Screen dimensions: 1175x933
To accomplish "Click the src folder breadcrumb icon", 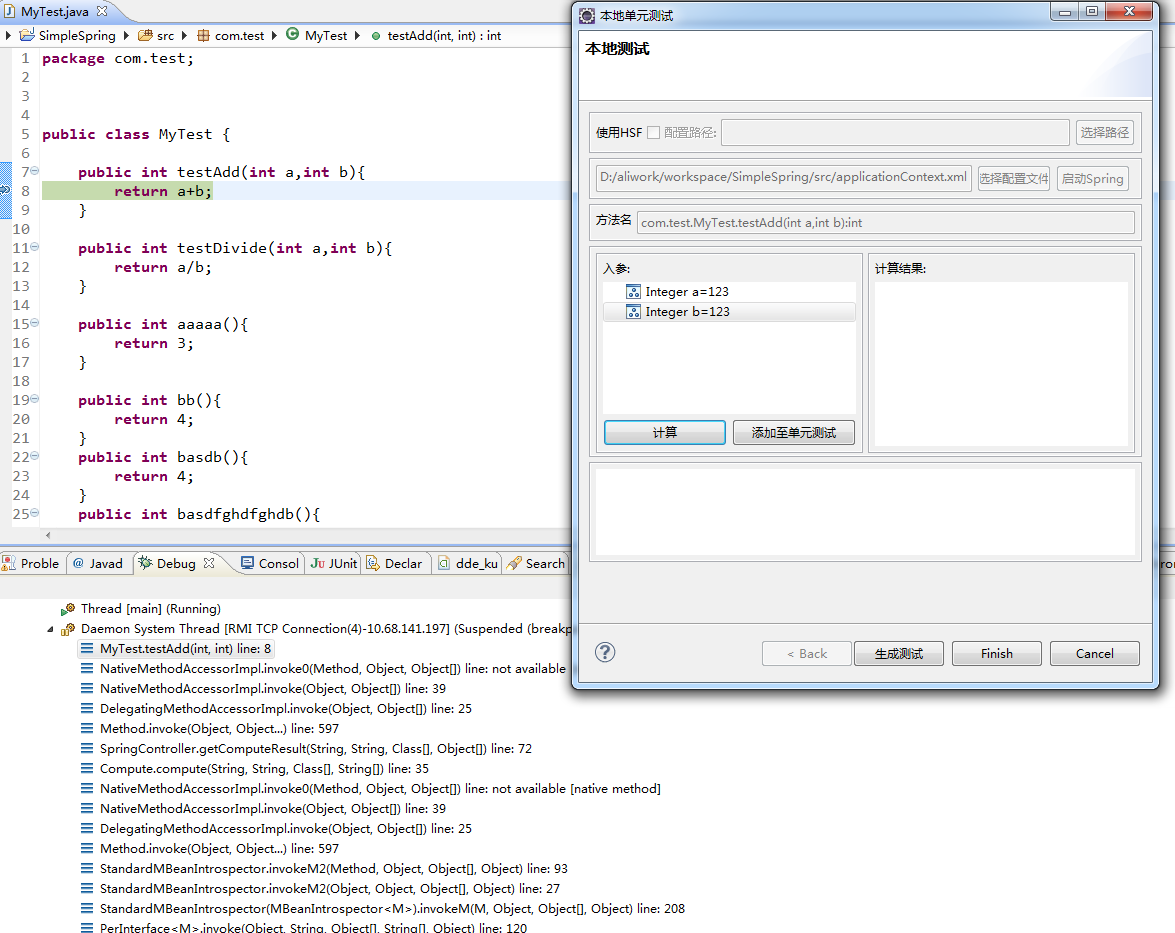I will [145, 35].
